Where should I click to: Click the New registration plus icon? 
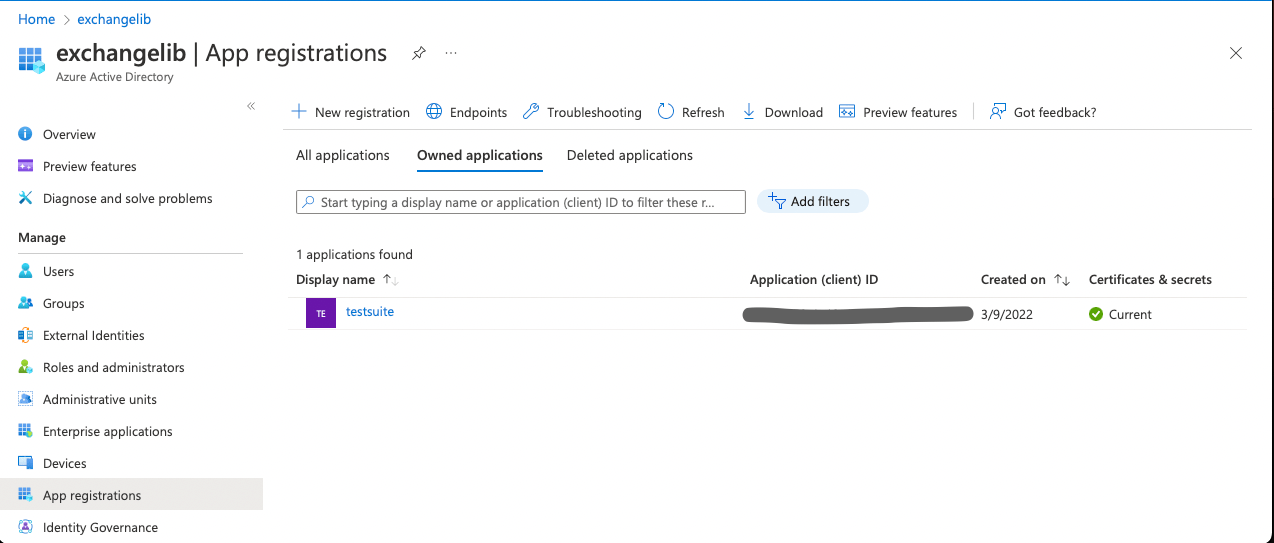pyautogui.click(x=299, y=112)
